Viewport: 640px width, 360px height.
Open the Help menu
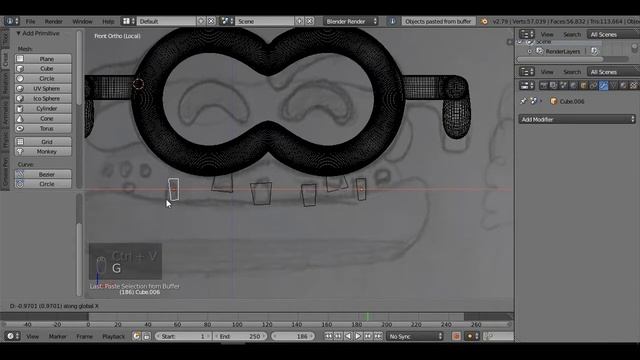pos(108,21)
